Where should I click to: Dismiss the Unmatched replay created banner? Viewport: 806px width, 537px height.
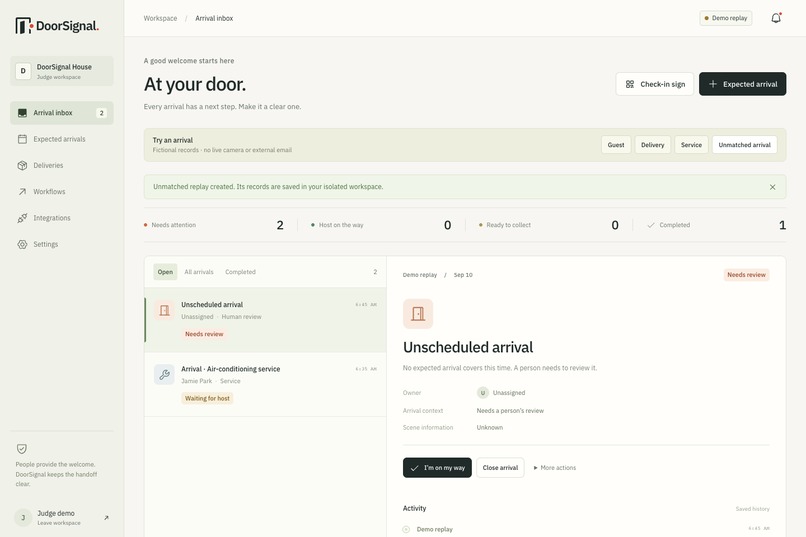pyautogui.click(x=772, y=187)
